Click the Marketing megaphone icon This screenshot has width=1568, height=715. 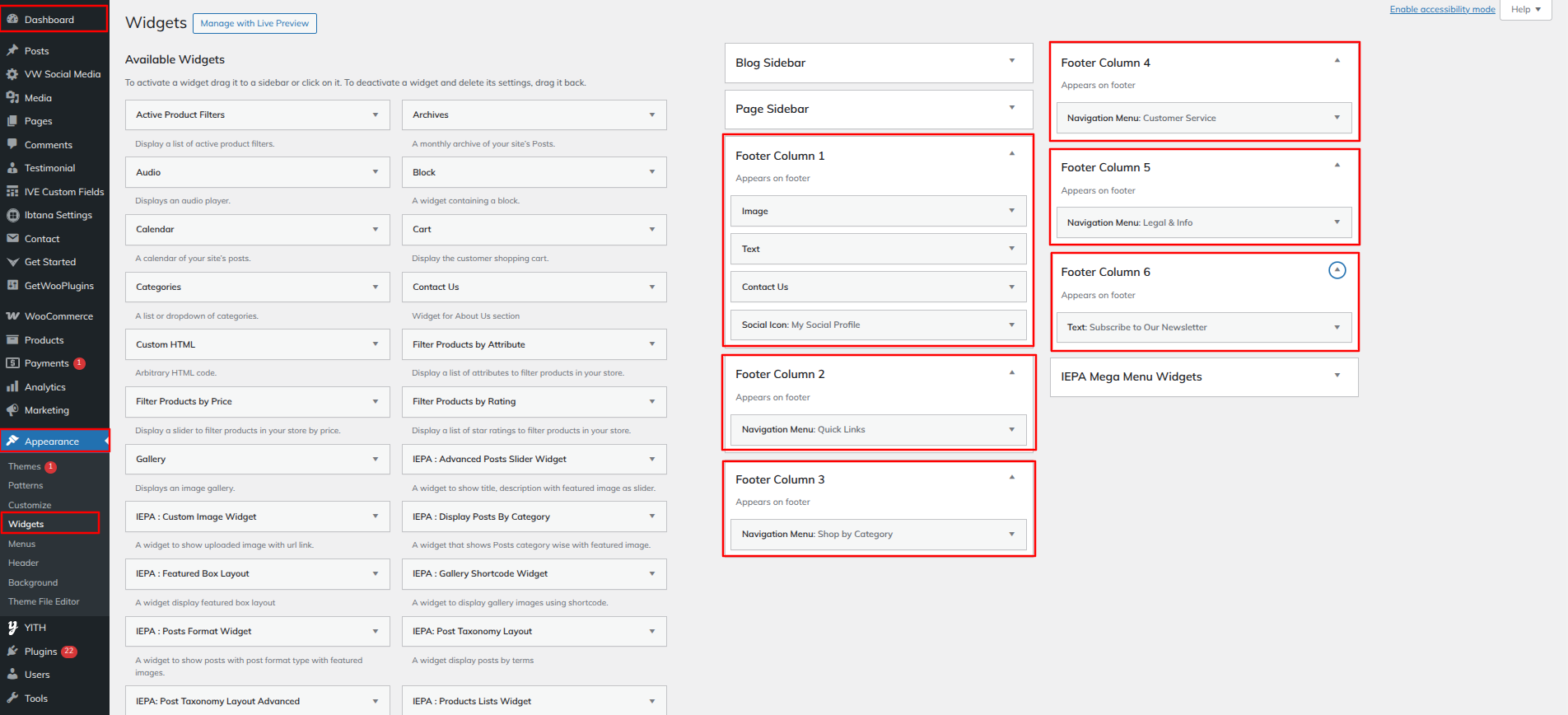tap(12, 410)
